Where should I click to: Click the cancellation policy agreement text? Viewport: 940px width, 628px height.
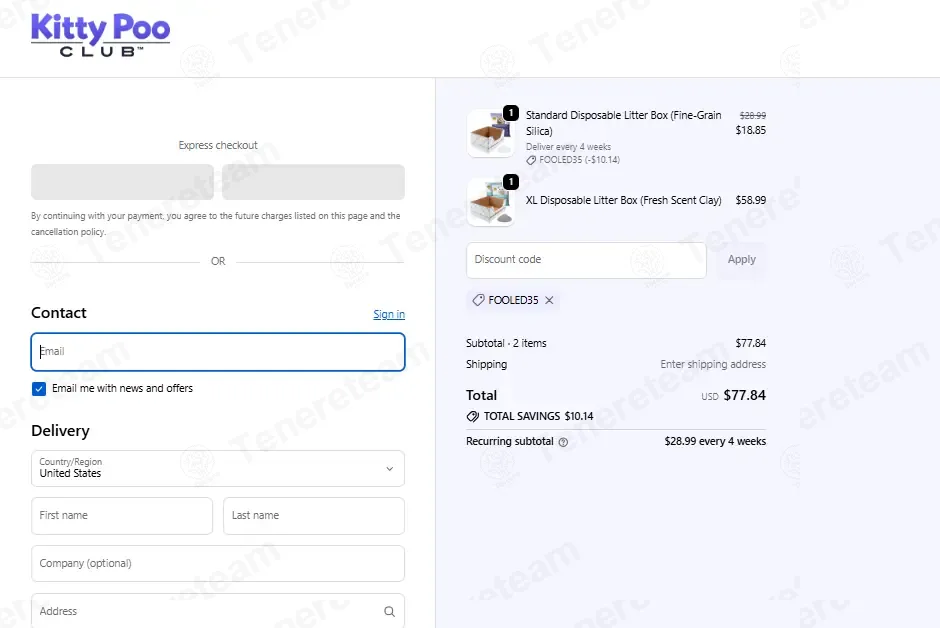(x=216, y=224)
